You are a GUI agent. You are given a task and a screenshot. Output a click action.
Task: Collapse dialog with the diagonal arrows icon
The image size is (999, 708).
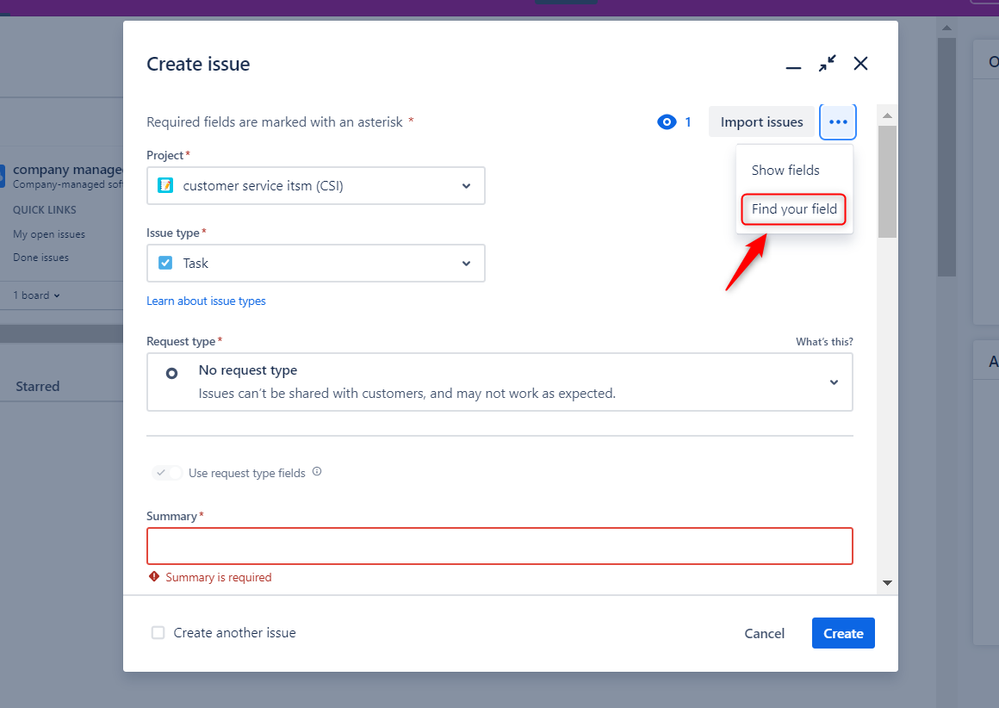pyautogui.click(x=827, y=64)
